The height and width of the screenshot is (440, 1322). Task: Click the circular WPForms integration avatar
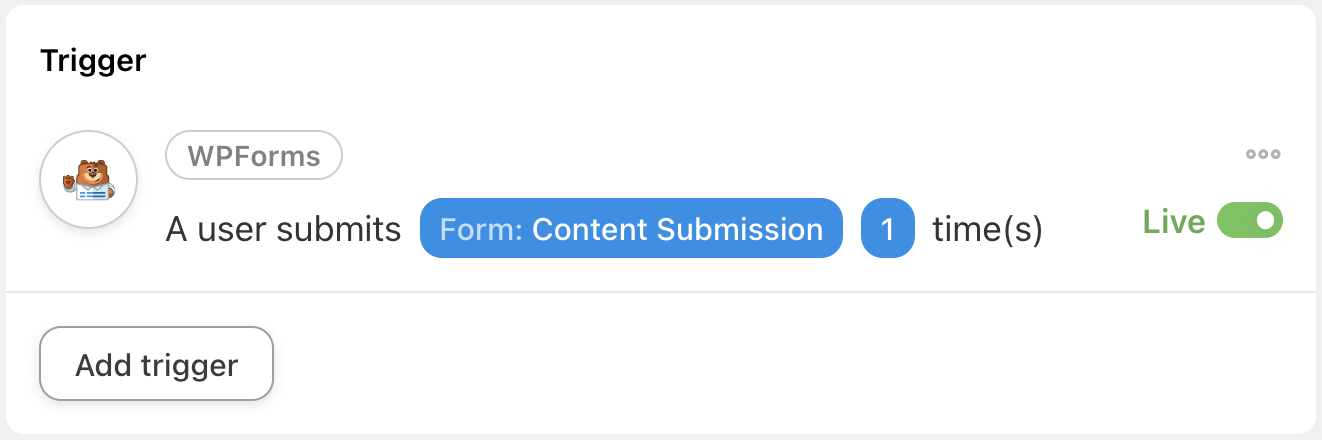coord(88,180)
